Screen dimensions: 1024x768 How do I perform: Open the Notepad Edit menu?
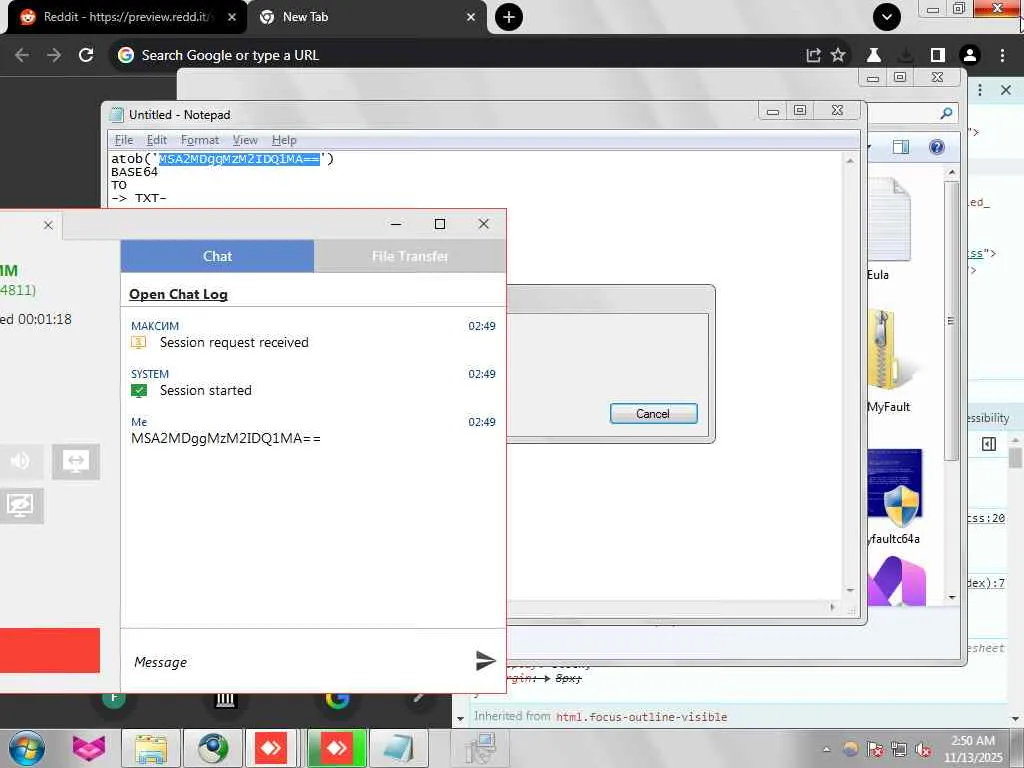click(156, 140)
